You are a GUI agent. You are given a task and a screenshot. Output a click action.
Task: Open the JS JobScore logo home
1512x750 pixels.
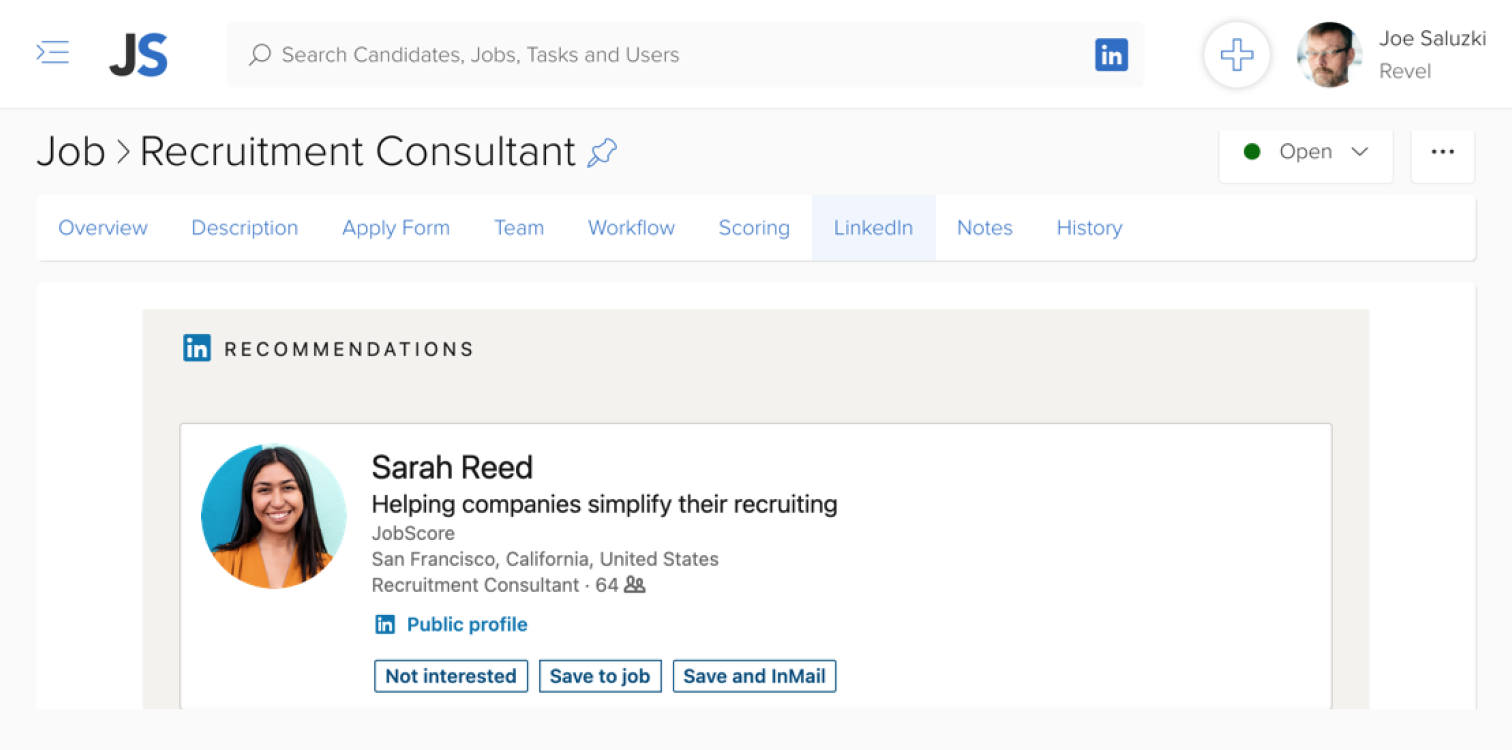pyautogui.click(x=138, y=55)
